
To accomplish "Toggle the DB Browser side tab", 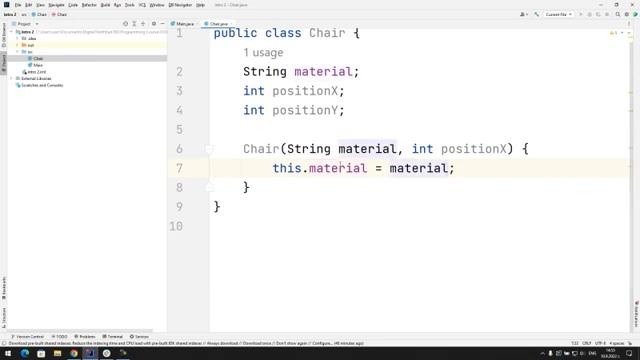I will click(x=4, y=35).
